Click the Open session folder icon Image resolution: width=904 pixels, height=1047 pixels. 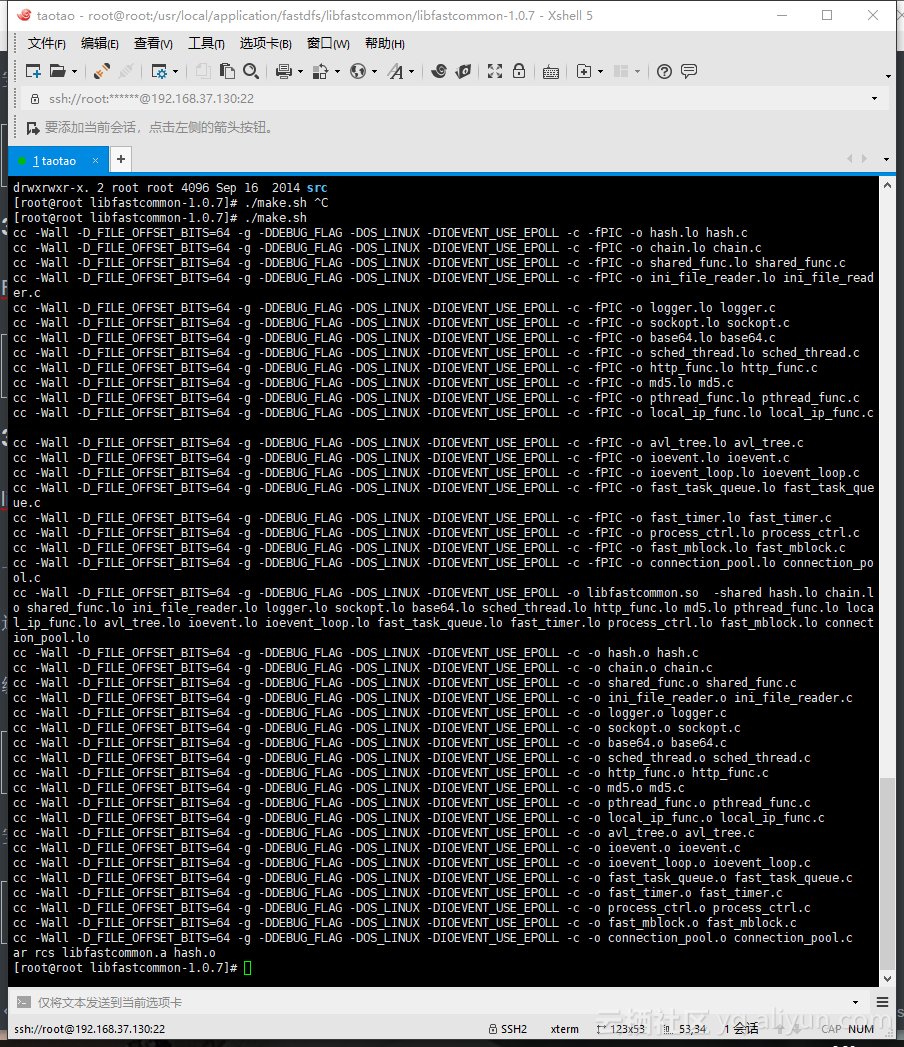coord(58,71)
